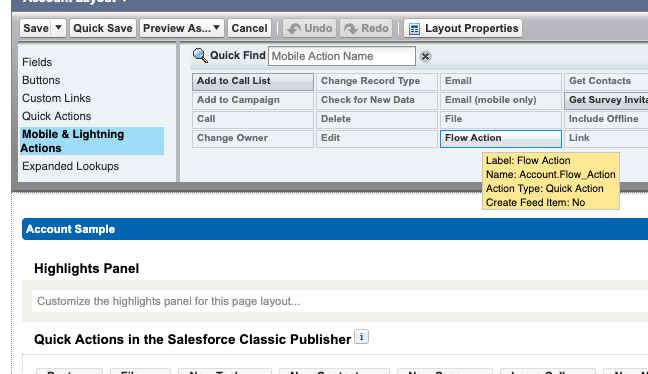The height and width of the screenshot is (374, 648).
Task: Select the Get Survey Invitation action
Action: tap(606, 100)
